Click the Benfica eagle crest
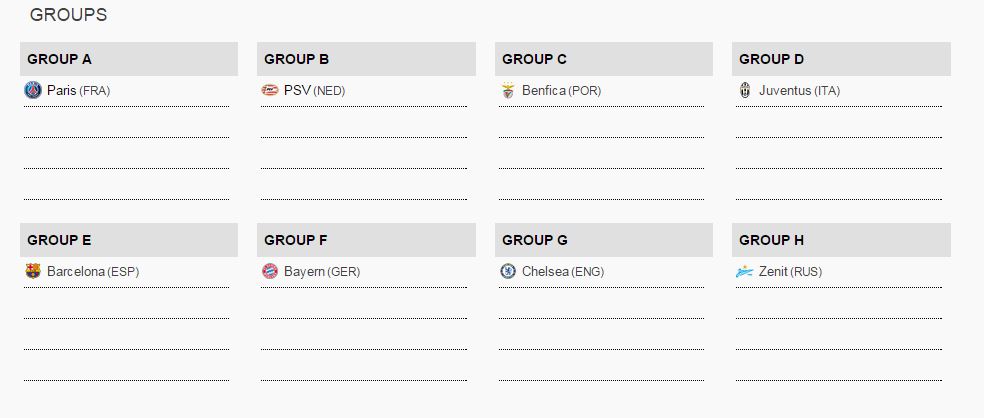This screenshot has width=984, height=418. pos(507,91)
